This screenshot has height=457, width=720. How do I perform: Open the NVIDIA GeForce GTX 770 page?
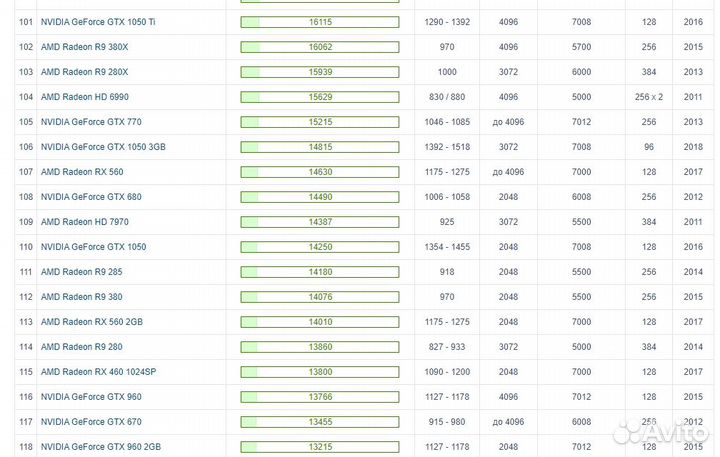coord(91,122)
